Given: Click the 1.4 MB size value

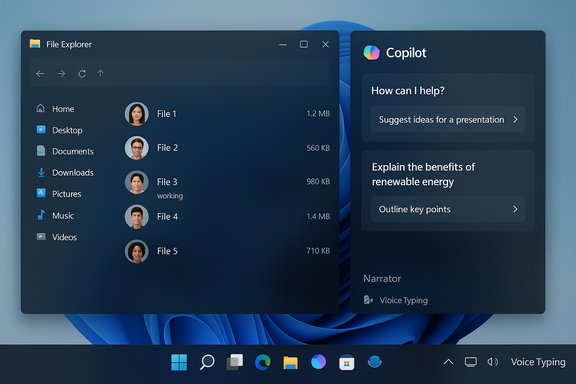Looking at the screenshot, I should click(x=318, y=216).
